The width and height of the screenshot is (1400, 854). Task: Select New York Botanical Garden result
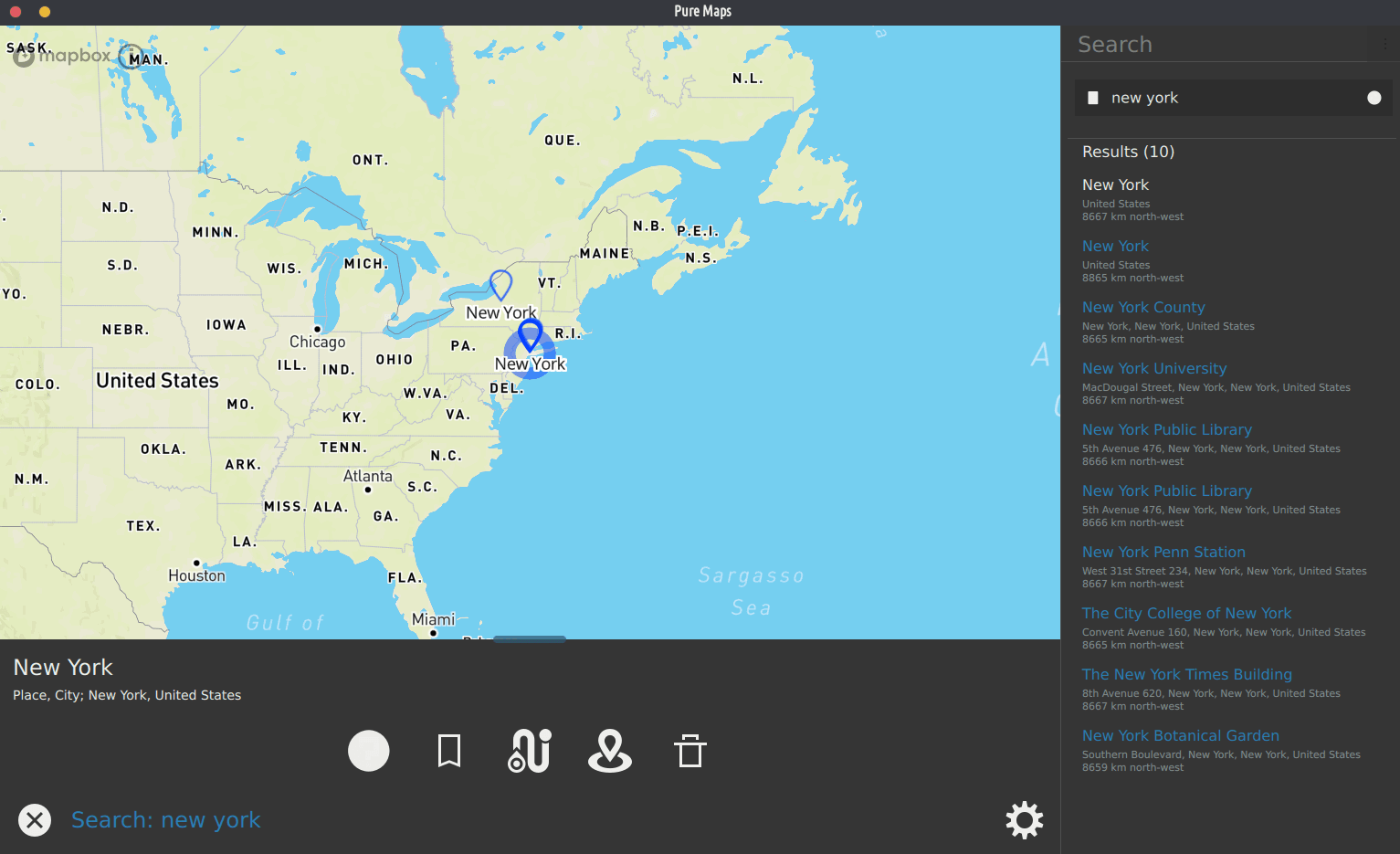(1180, 736)
